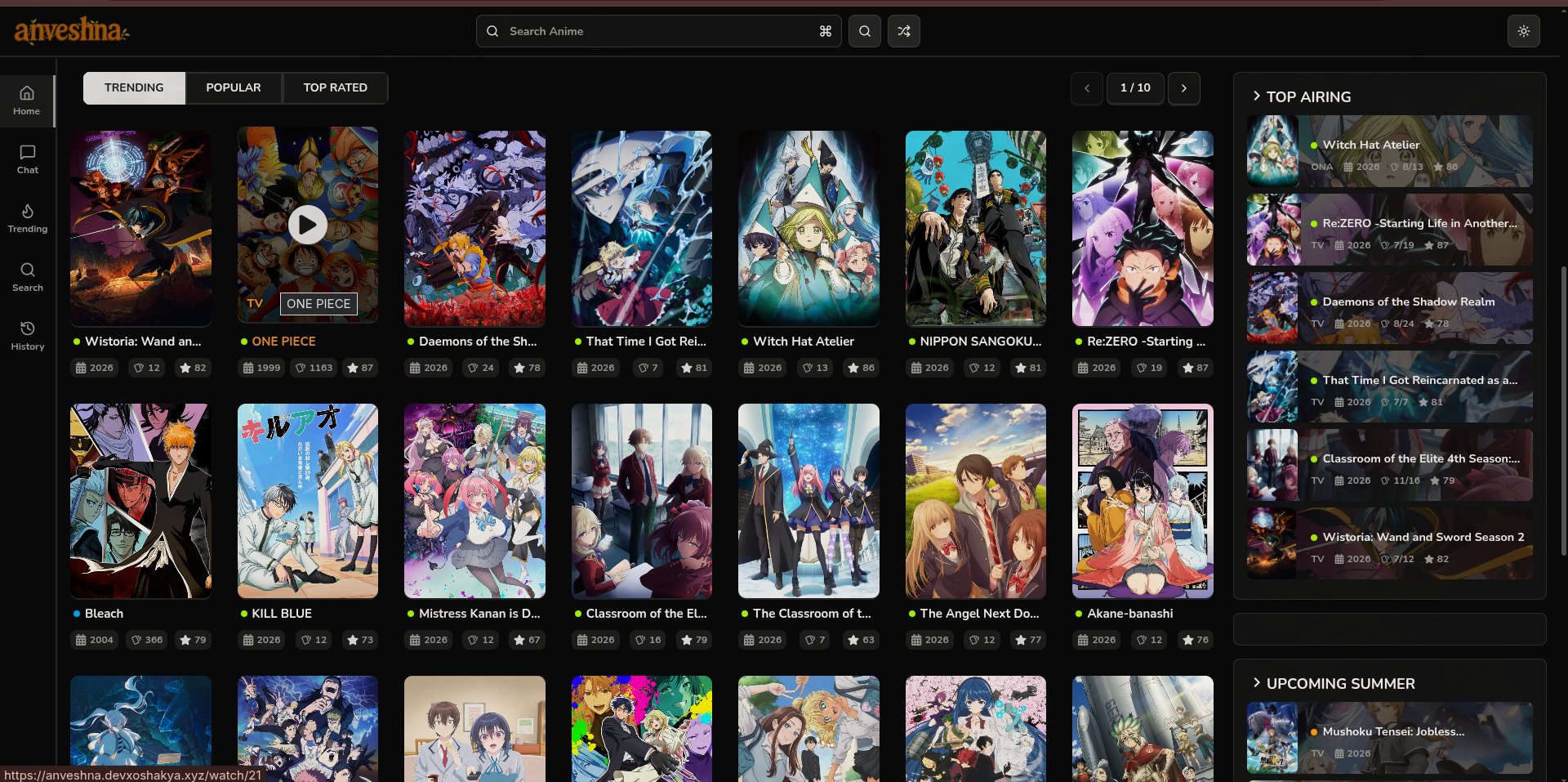Open Re:ZERO -Starting grid poster

click(1143, 228)
